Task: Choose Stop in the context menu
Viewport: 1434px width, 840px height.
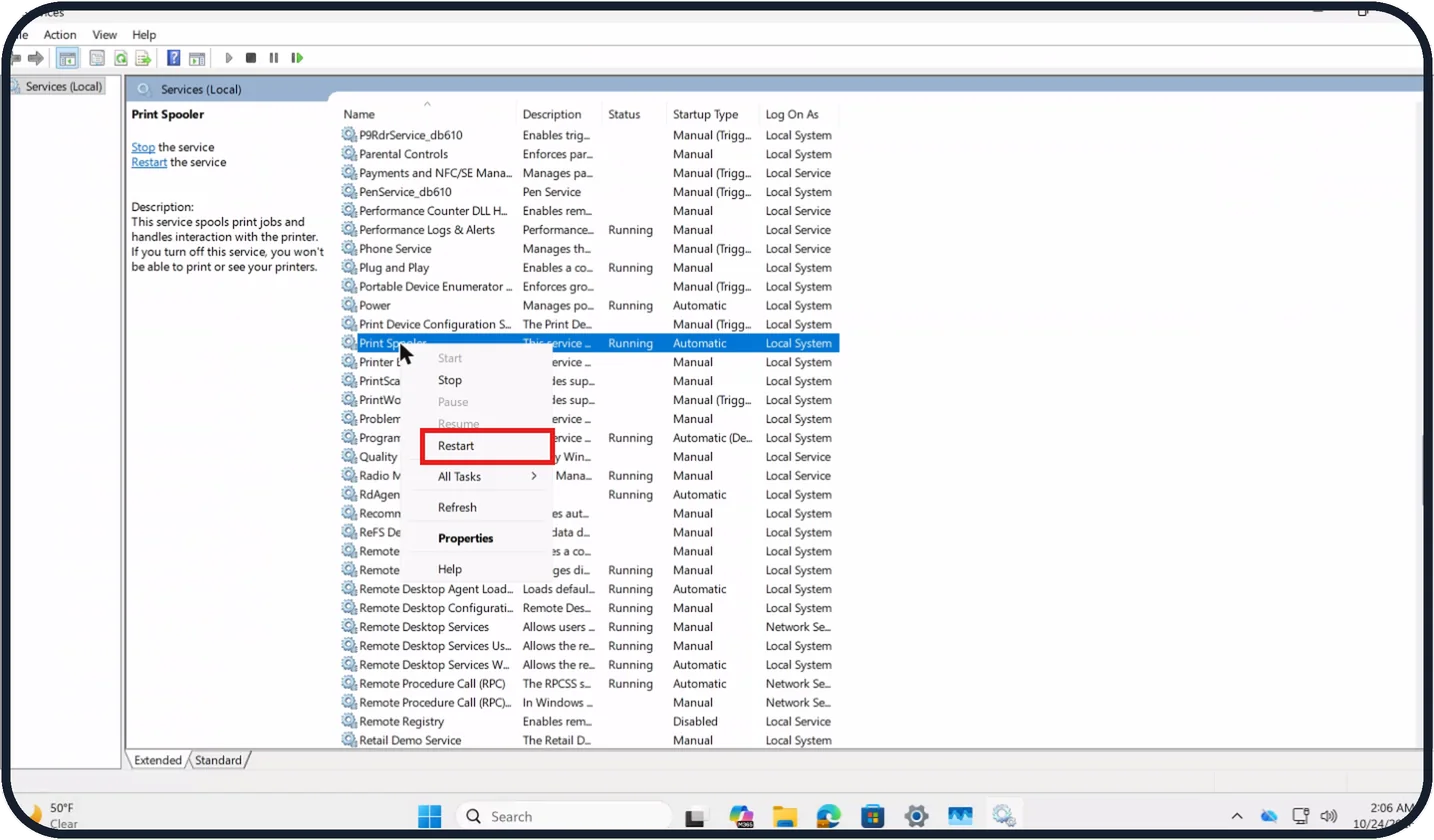Action: [477, 380]
